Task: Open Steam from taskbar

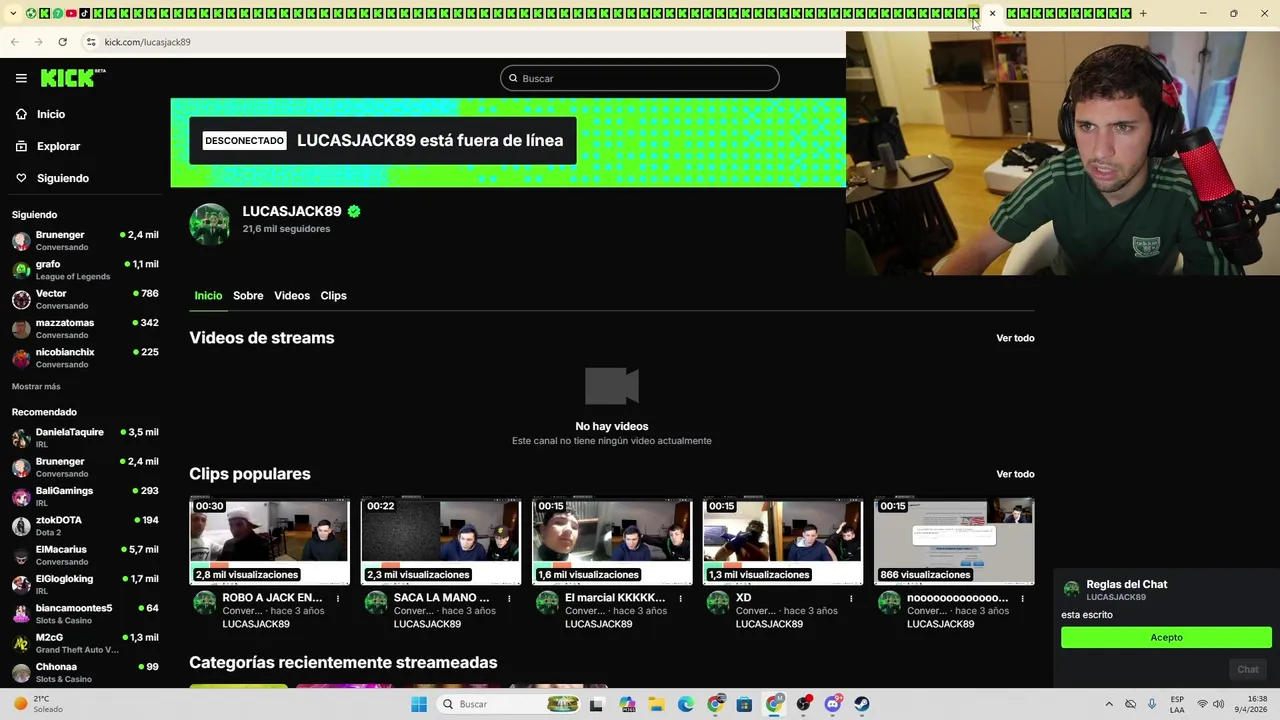Action: pos(862,704)
